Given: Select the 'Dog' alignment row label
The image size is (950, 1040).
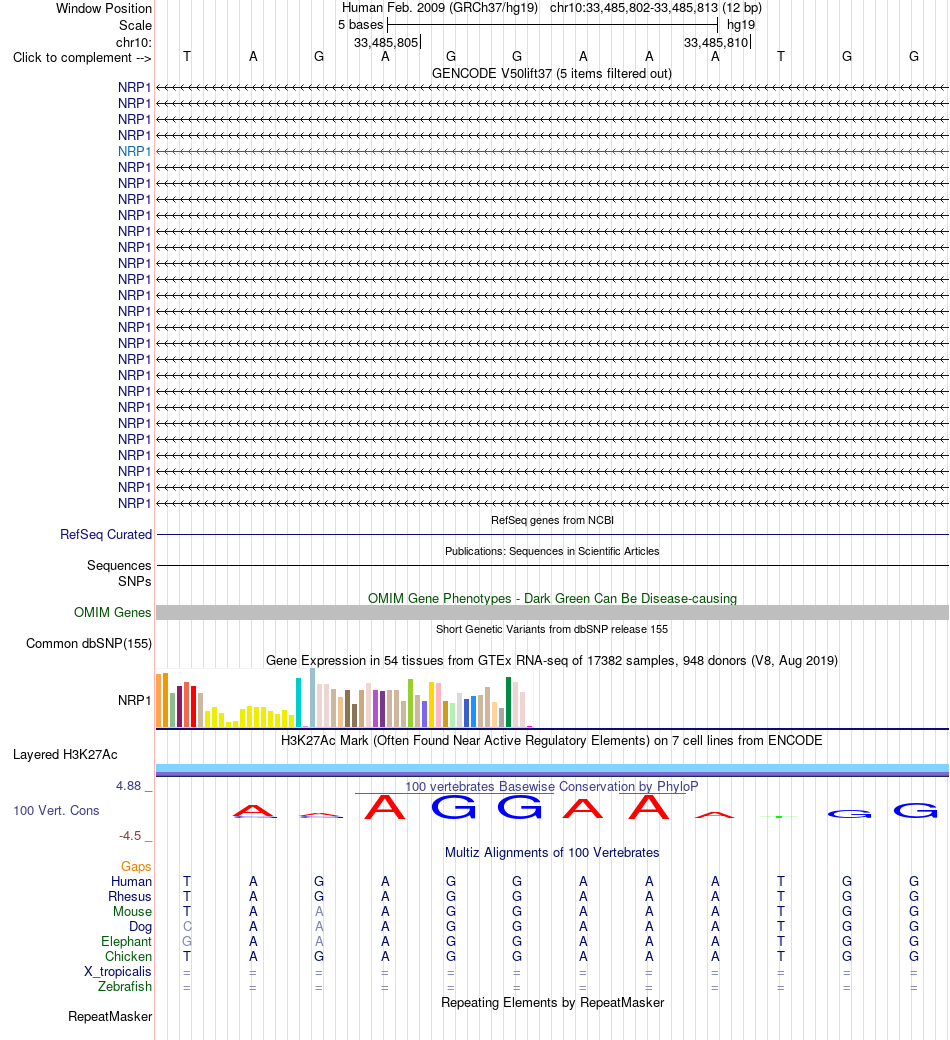Looking at the screenshot, I should (140, 927).
